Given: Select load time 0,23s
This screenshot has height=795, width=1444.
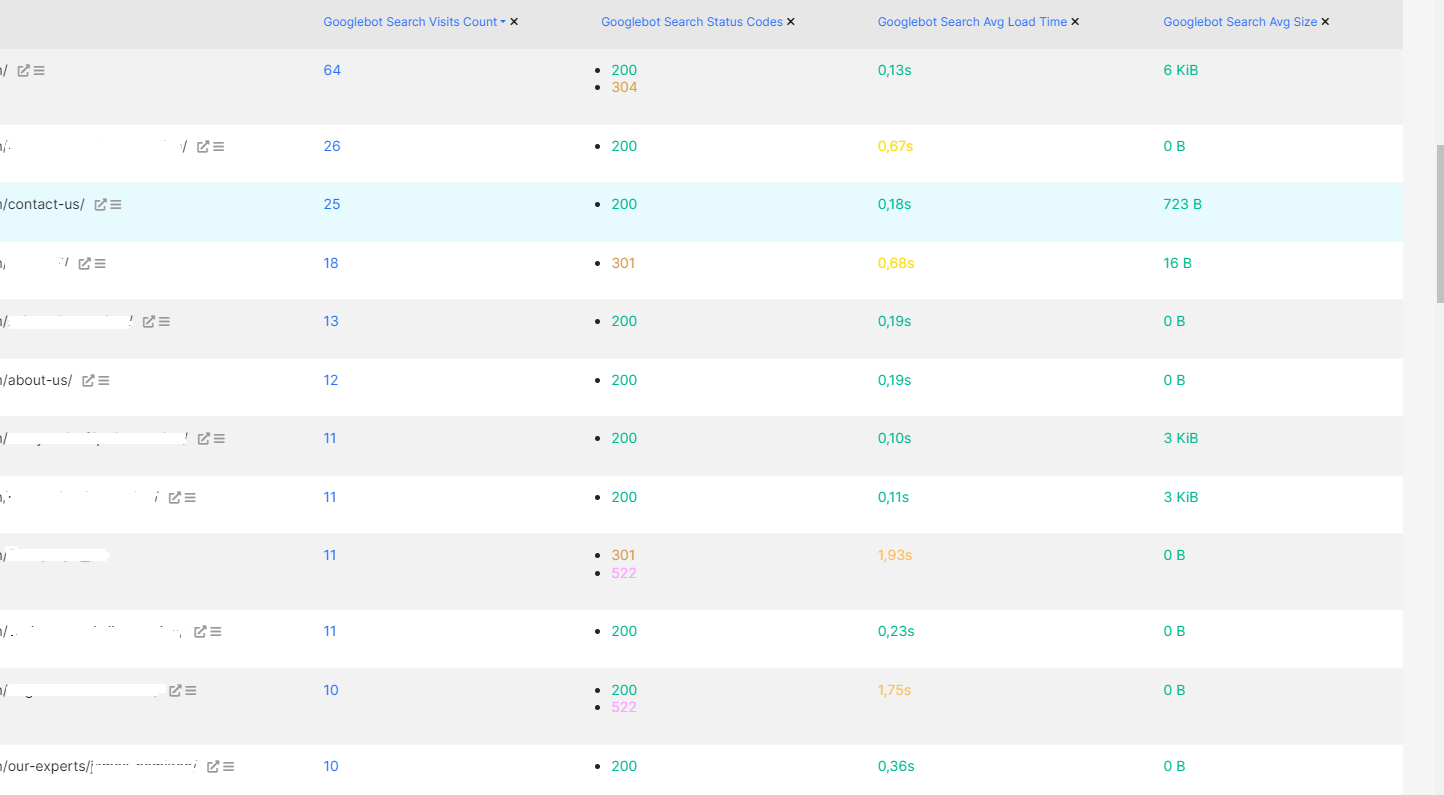Looking at the screenshot, I should tap(896, 632).
